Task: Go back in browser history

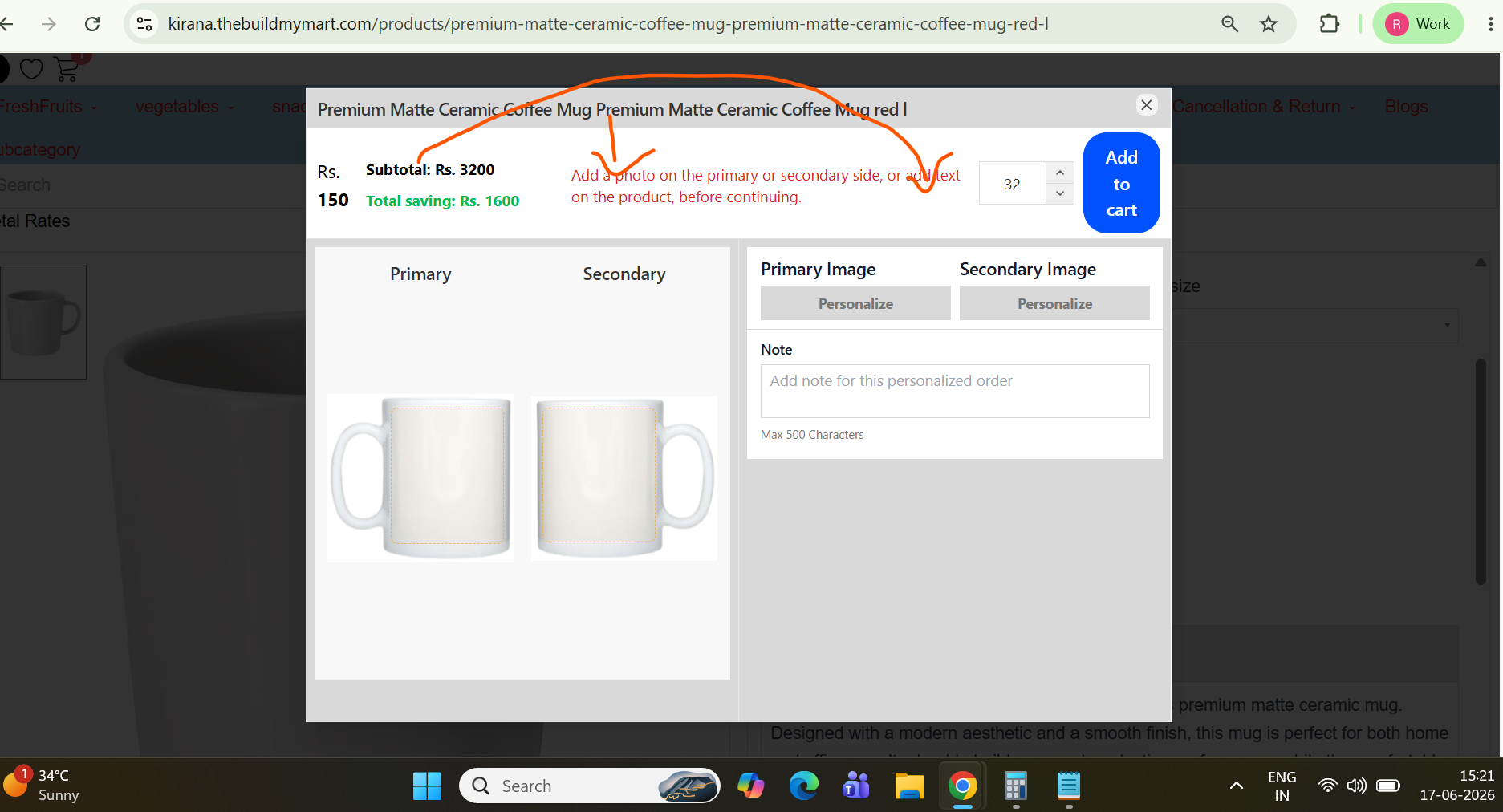Action: click(7, 24)
